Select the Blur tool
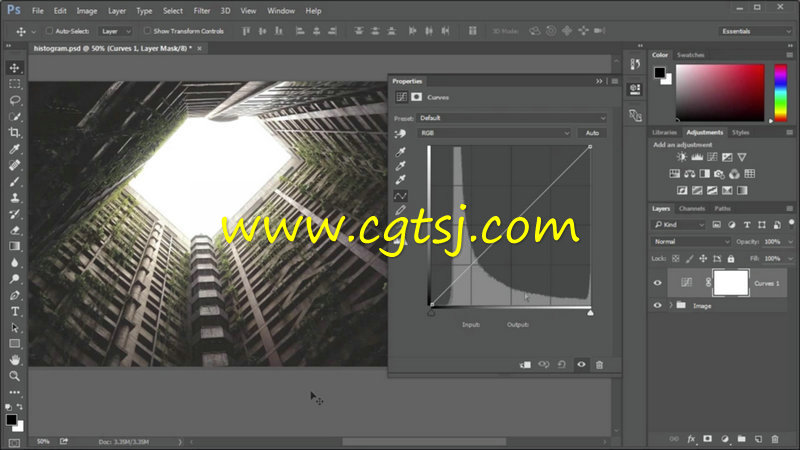This screenshot has width=800, height=450. 14,263
